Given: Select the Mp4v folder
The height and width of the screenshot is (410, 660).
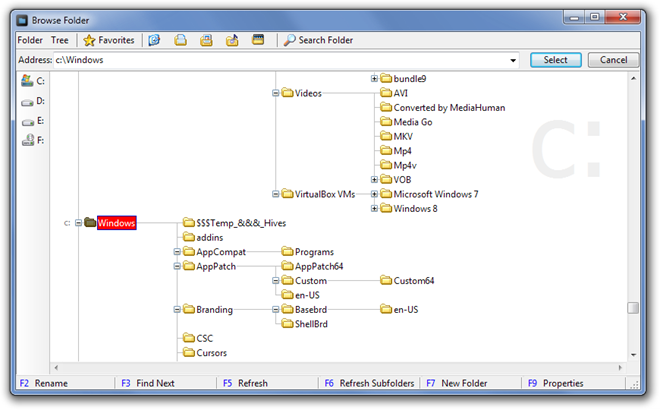Looking at the screenshot, I should coord(398,165).
